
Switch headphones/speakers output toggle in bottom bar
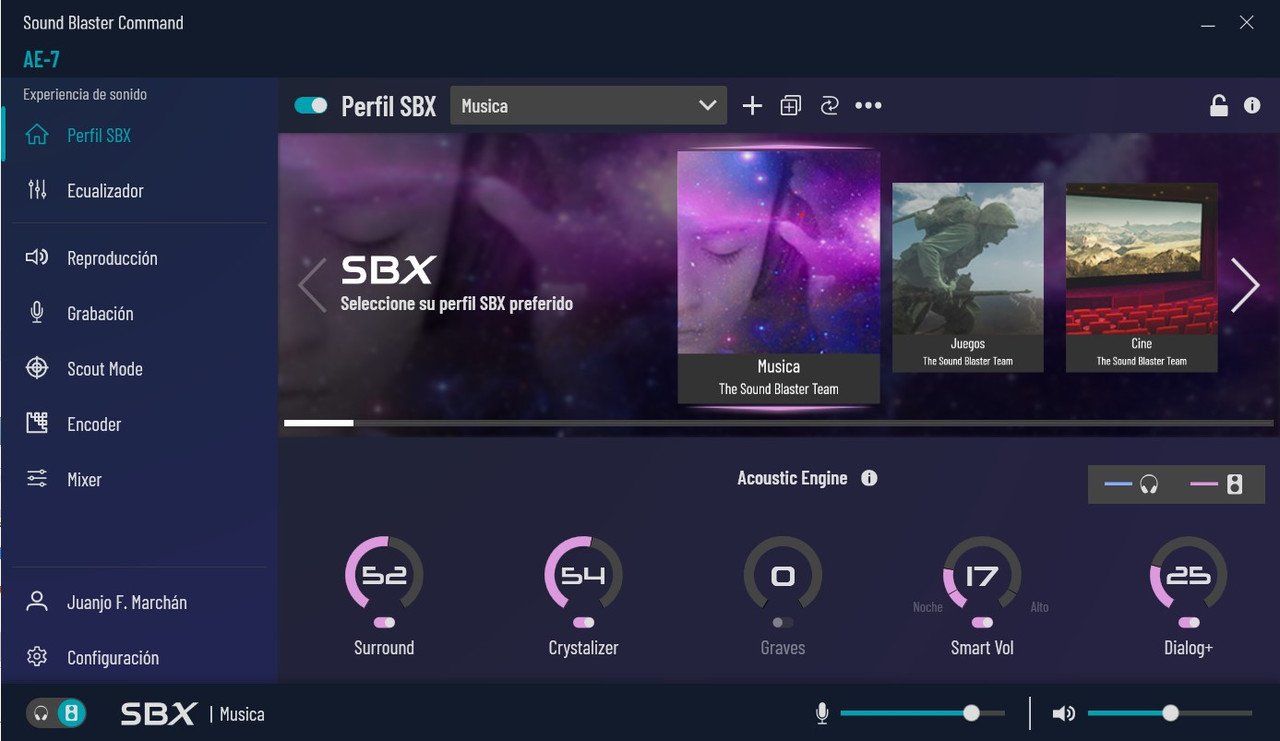[56, 713]
